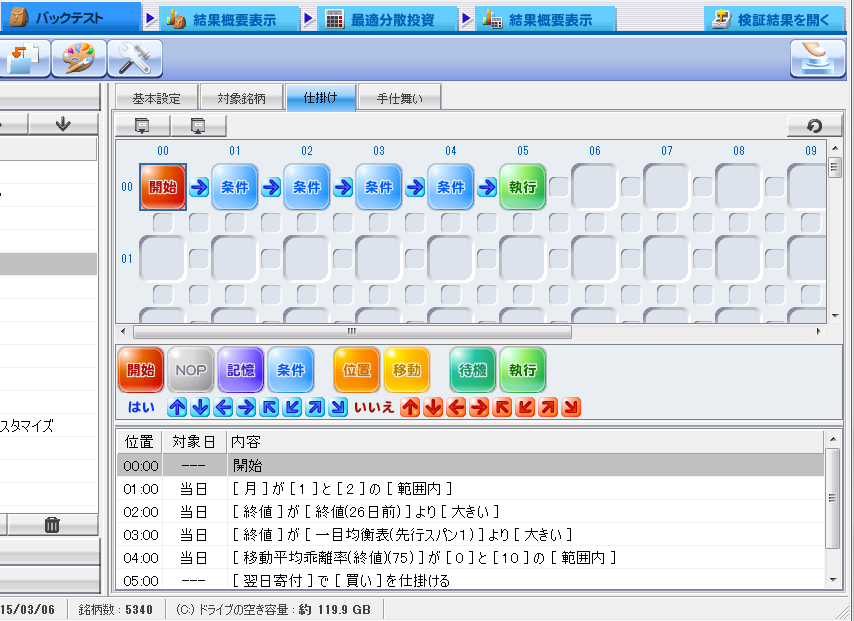Click the arrow connector between 条件 04 and 執行
Screen dimensions: 854x621
coord(487,187)
